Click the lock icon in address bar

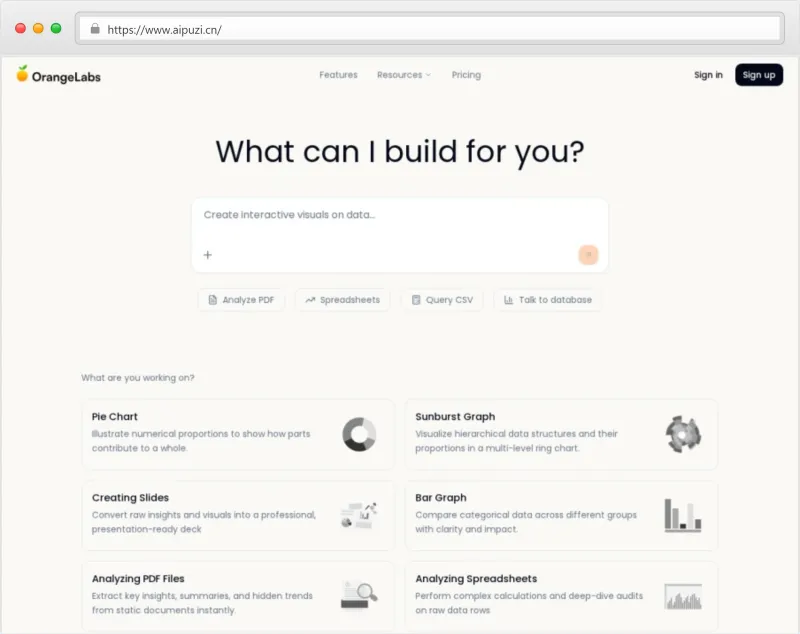click(95, 29)
